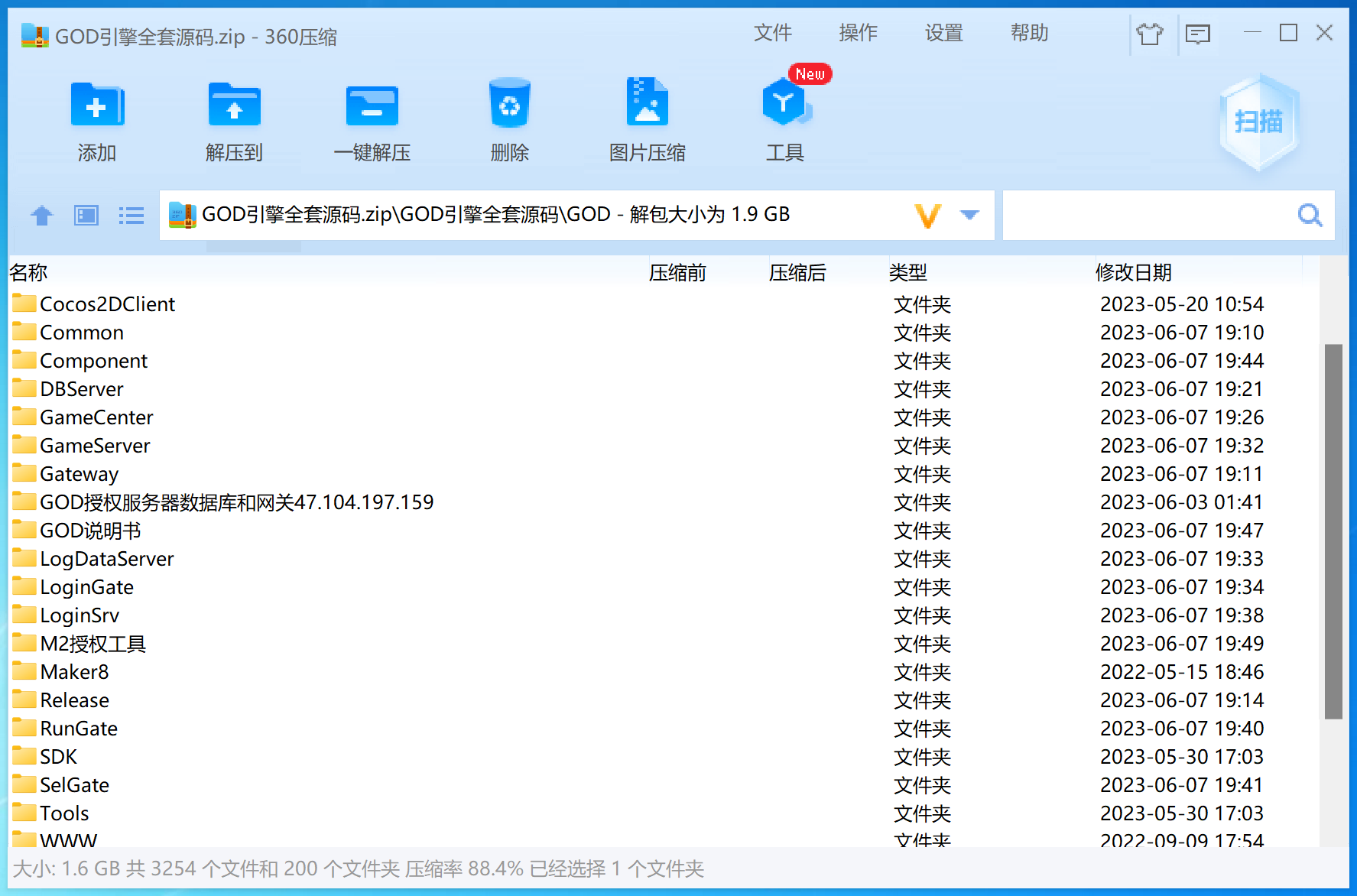Click the date 2022-05-15 18:46

(1182, 672)
